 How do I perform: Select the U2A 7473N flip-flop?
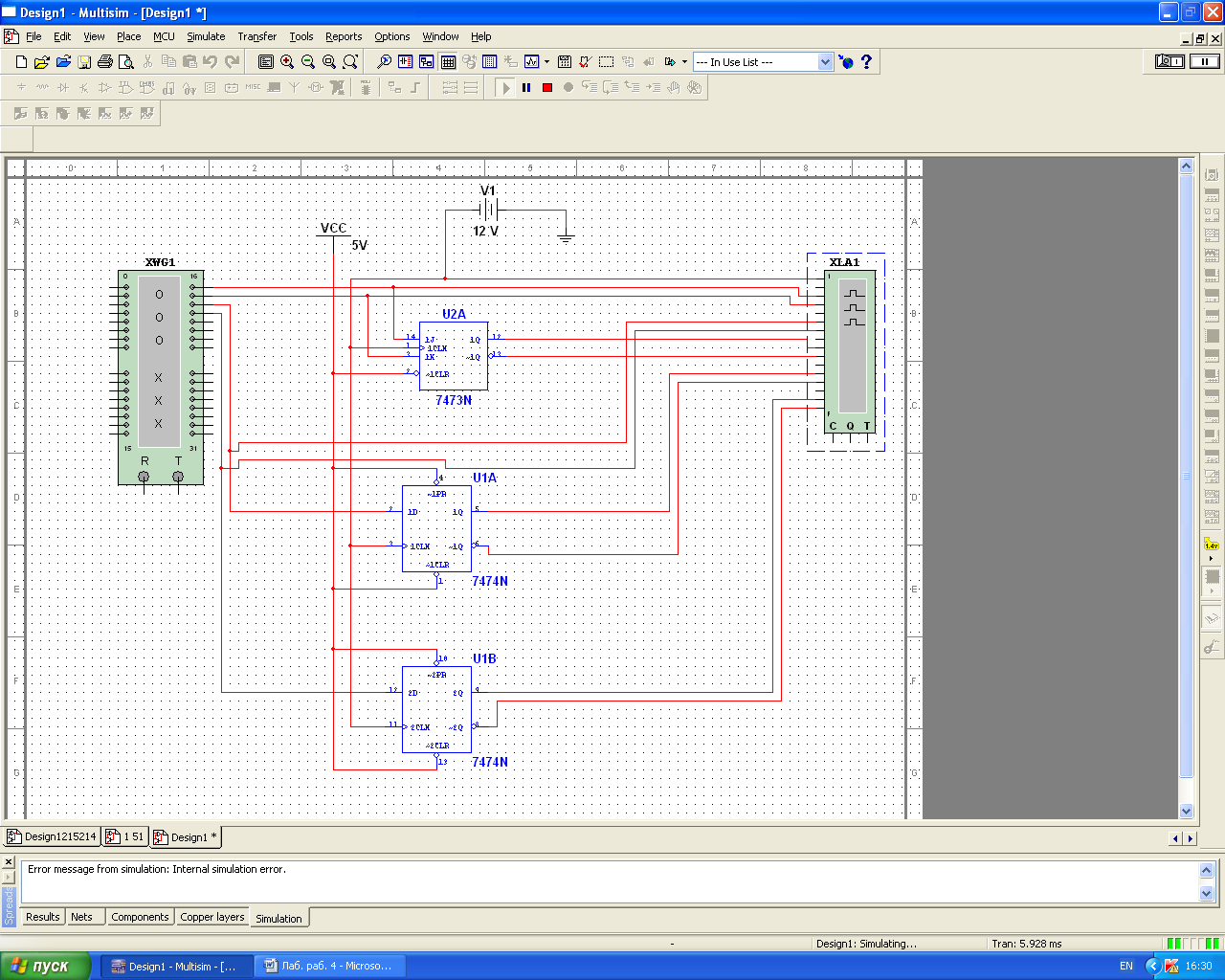[x=454, y=356]
